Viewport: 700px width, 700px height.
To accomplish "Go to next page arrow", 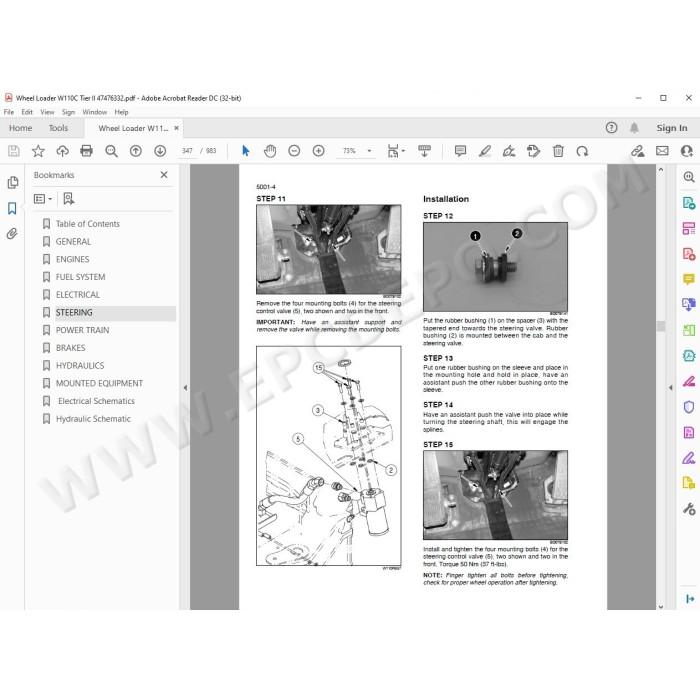I will pos(160,151).
